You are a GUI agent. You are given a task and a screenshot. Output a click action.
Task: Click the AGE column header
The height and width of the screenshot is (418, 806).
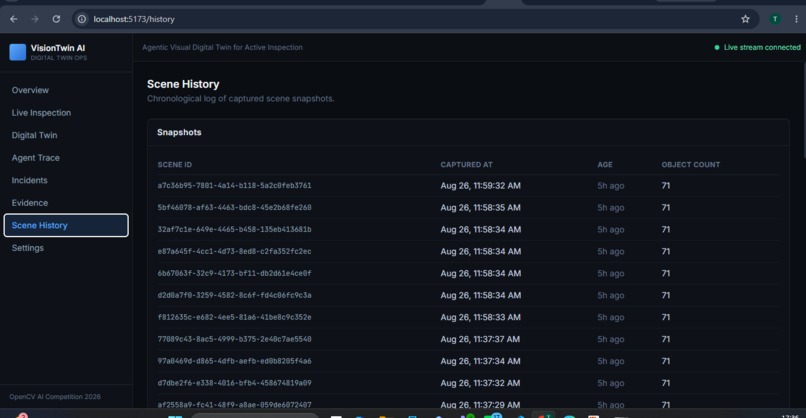(604, 165)
